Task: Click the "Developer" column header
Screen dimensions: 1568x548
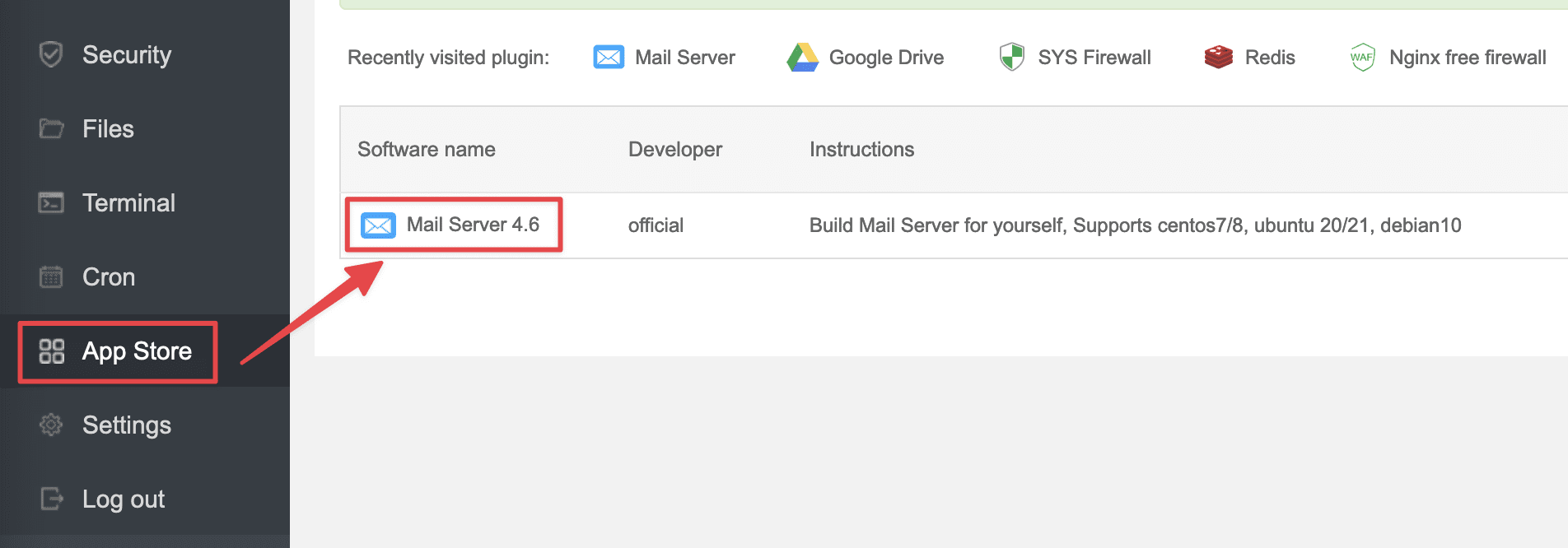Action: [674, 150]
